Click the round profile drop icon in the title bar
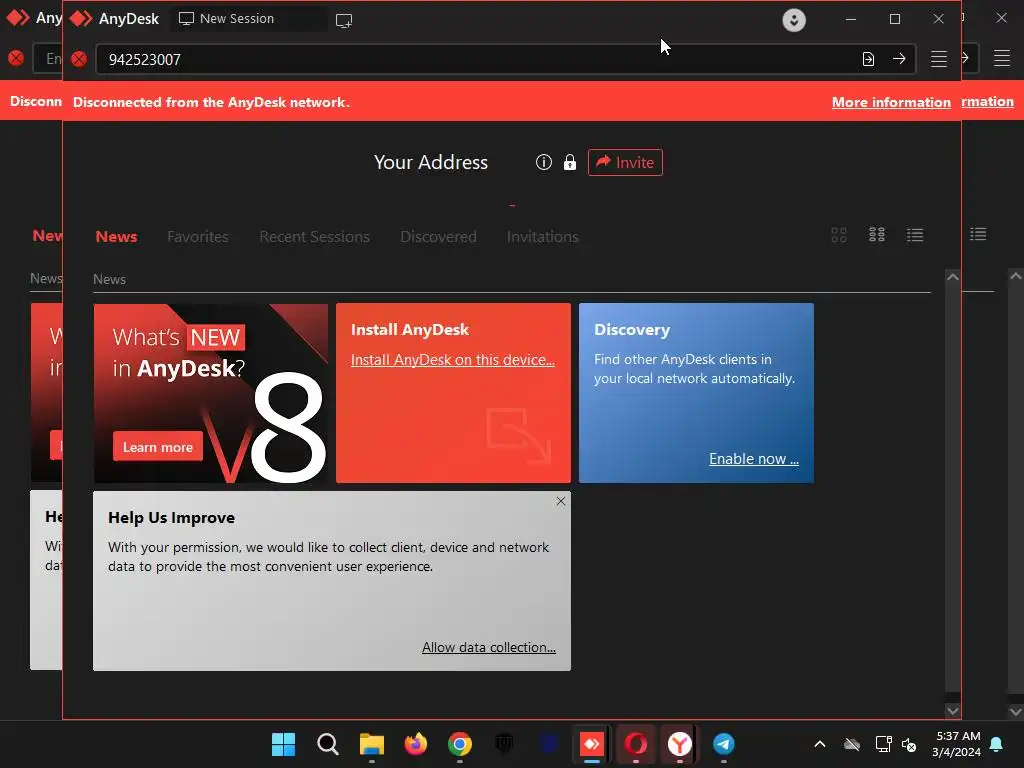 793,20
